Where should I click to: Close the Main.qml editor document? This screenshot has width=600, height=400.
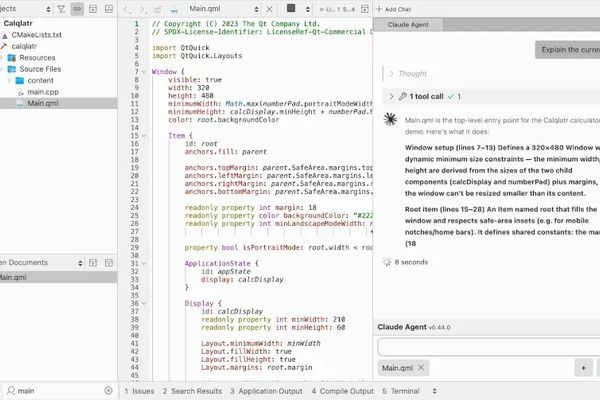click(269, 9)
